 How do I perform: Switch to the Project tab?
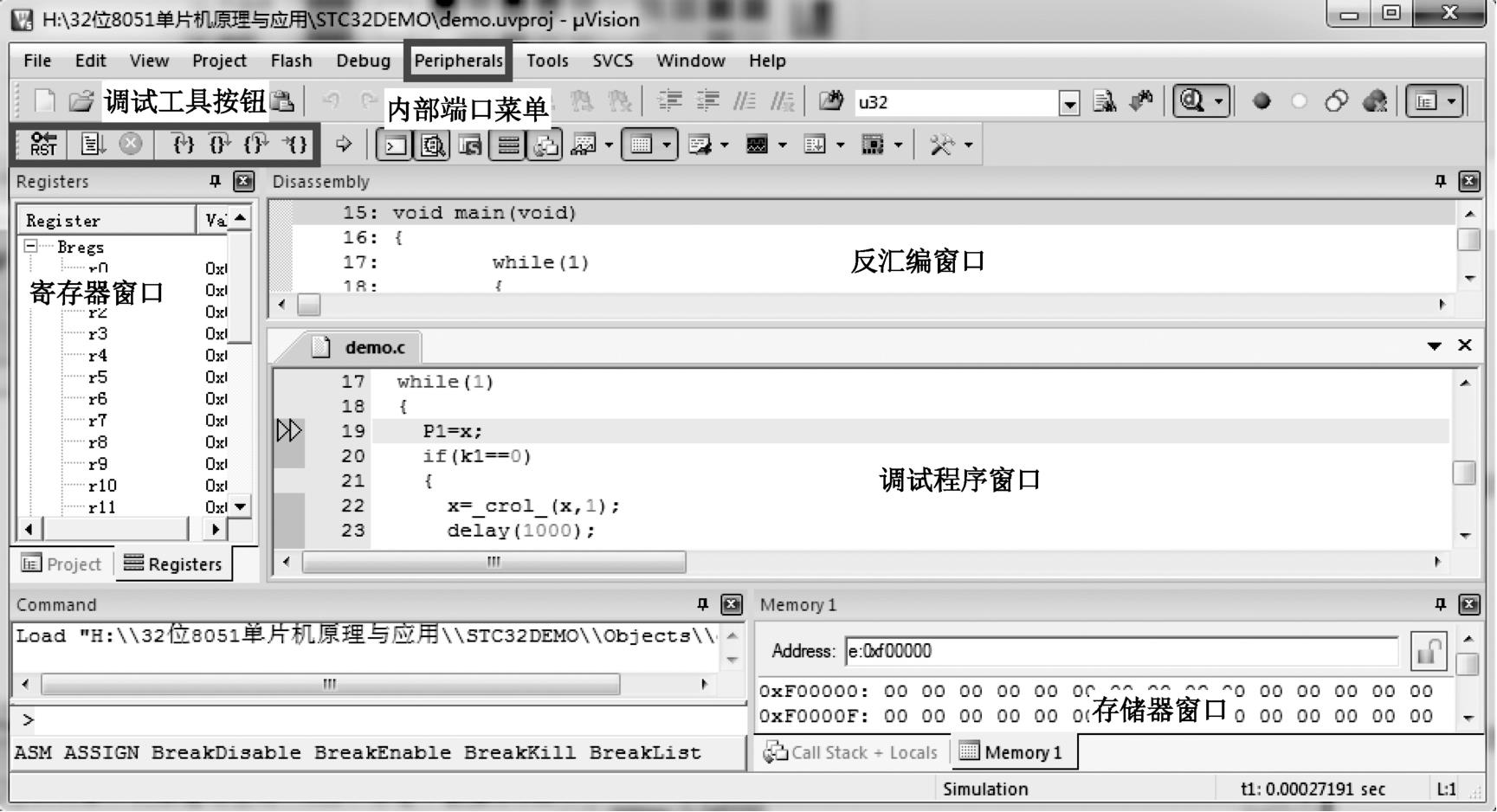[x=61, y=564]
